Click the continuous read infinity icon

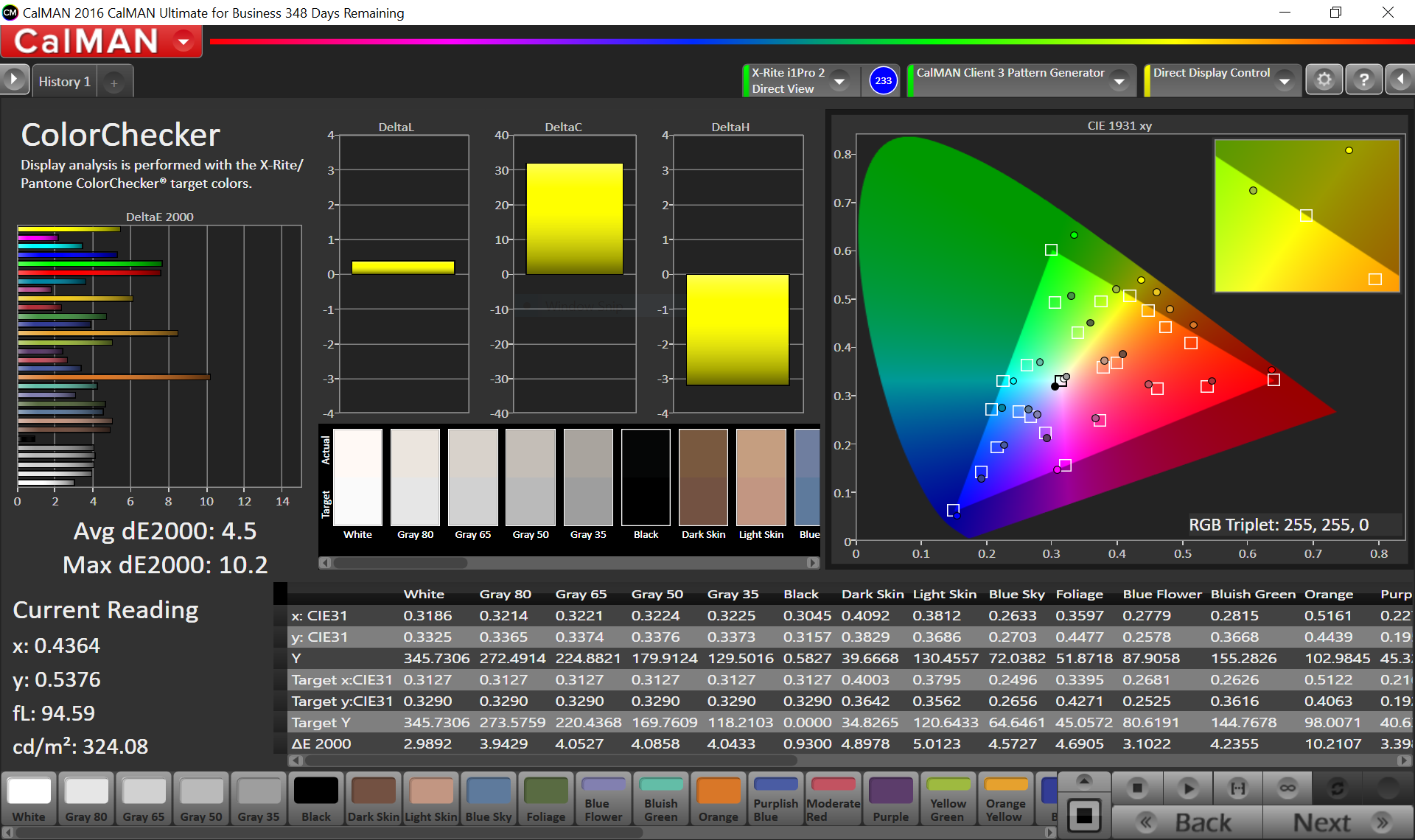pos(1288,788)
